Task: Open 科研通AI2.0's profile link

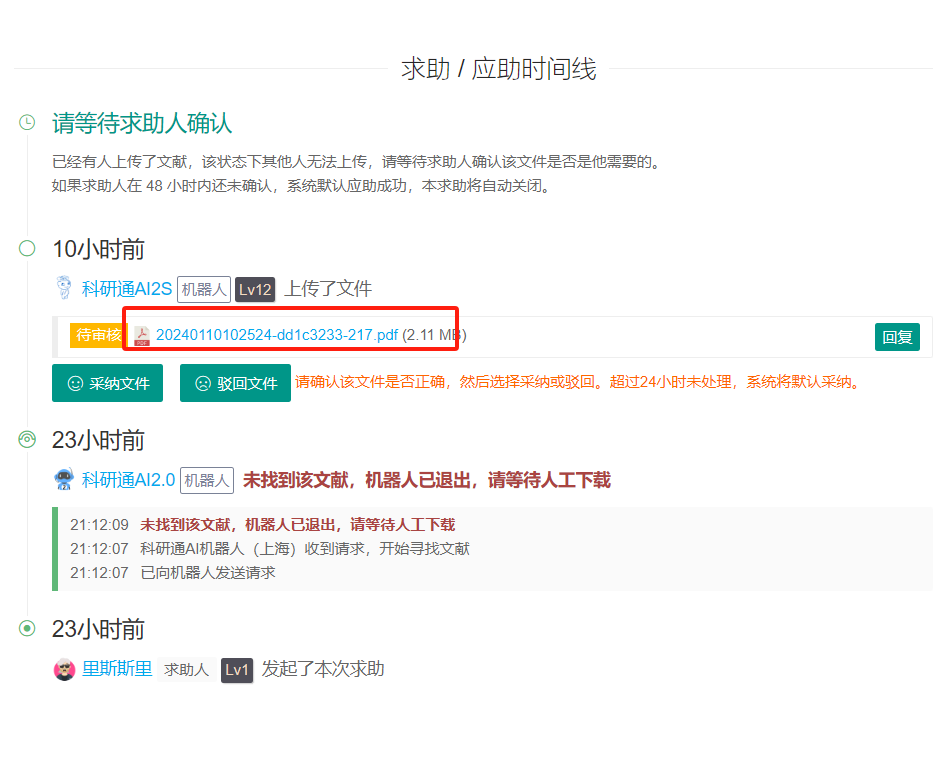Action: click(x=127, y=479)
